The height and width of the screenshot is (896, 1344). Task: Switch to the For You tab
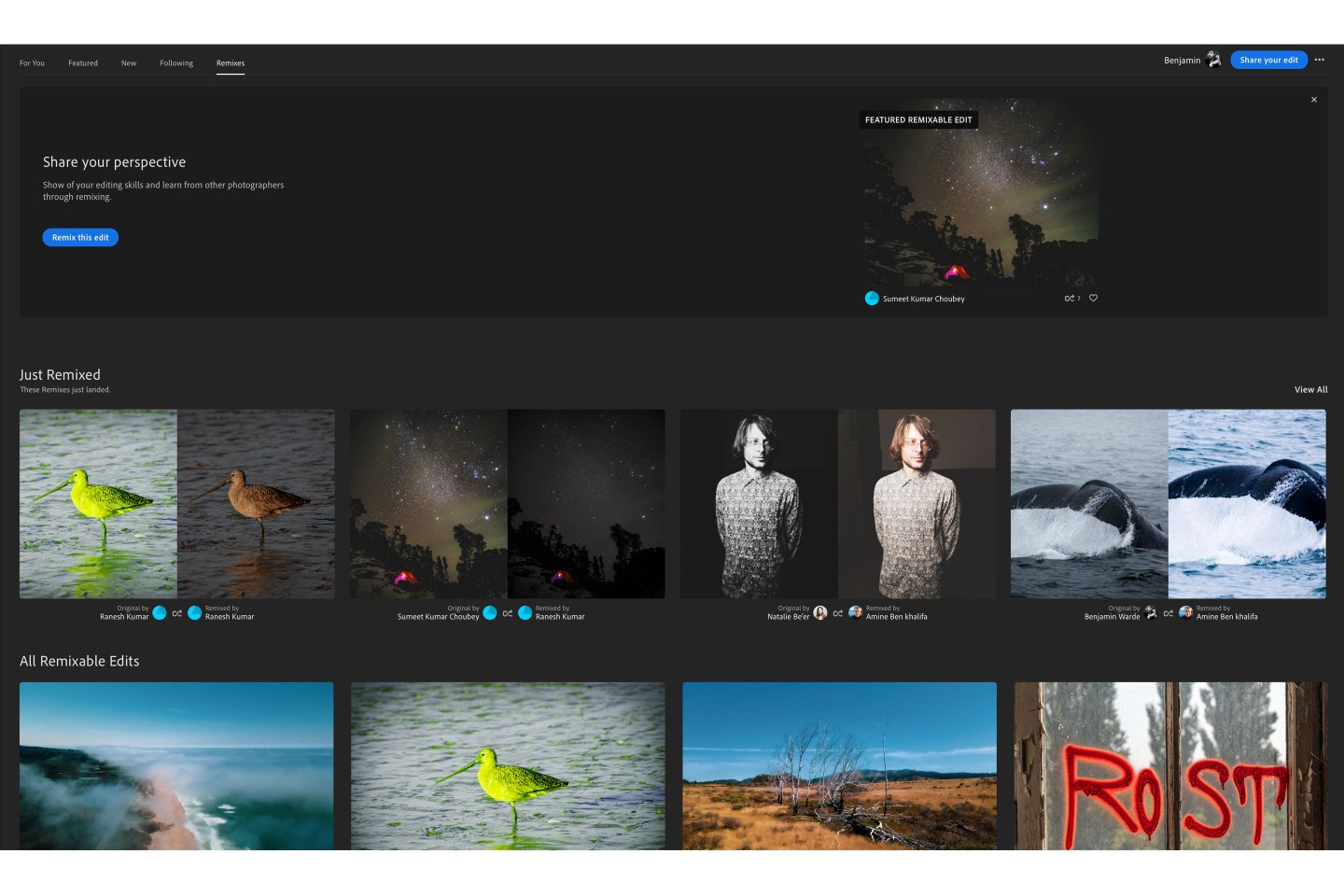click(x=32, y=63)
